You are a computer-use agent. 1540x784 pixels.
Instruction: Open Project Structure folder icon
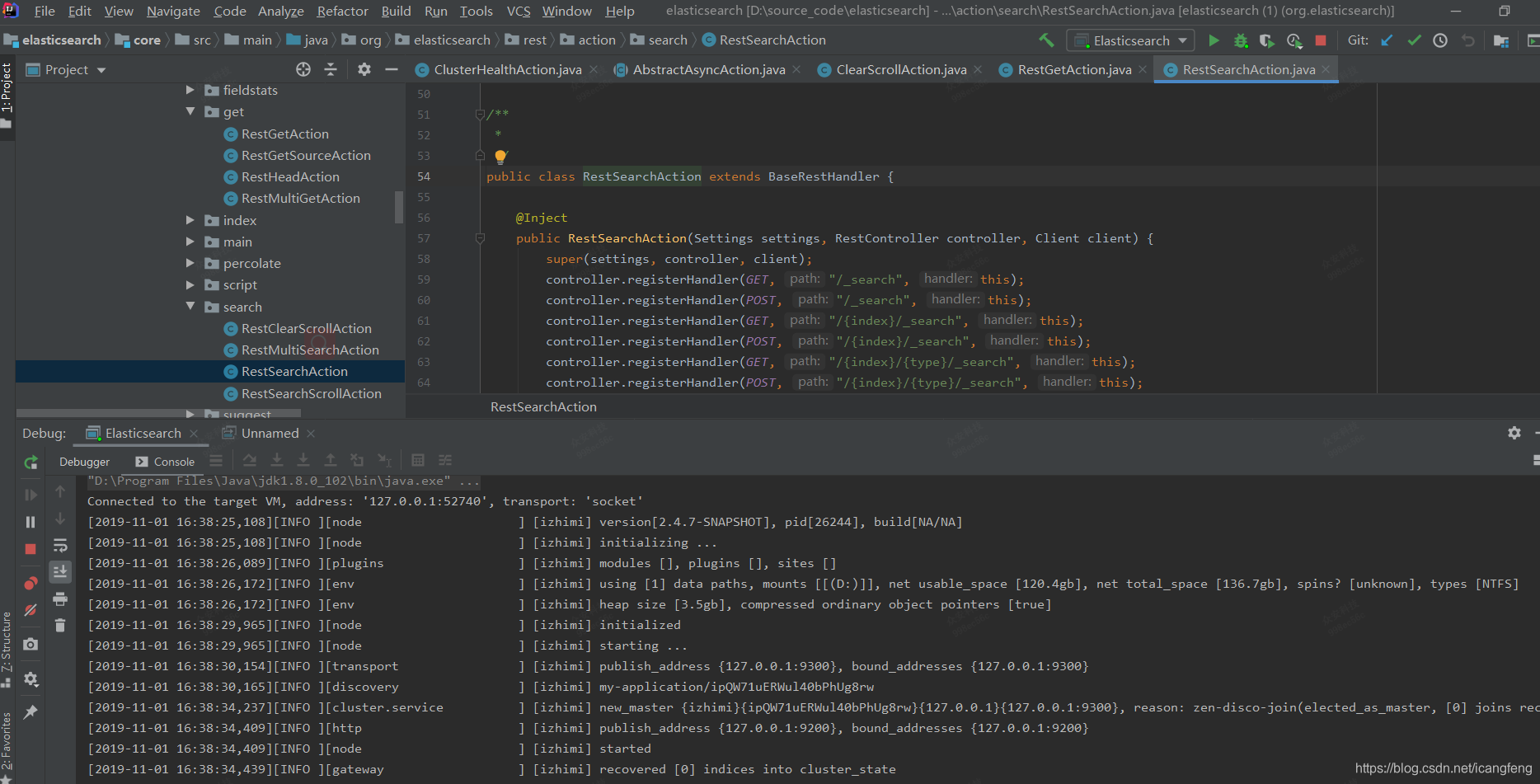click(1501, 40)
